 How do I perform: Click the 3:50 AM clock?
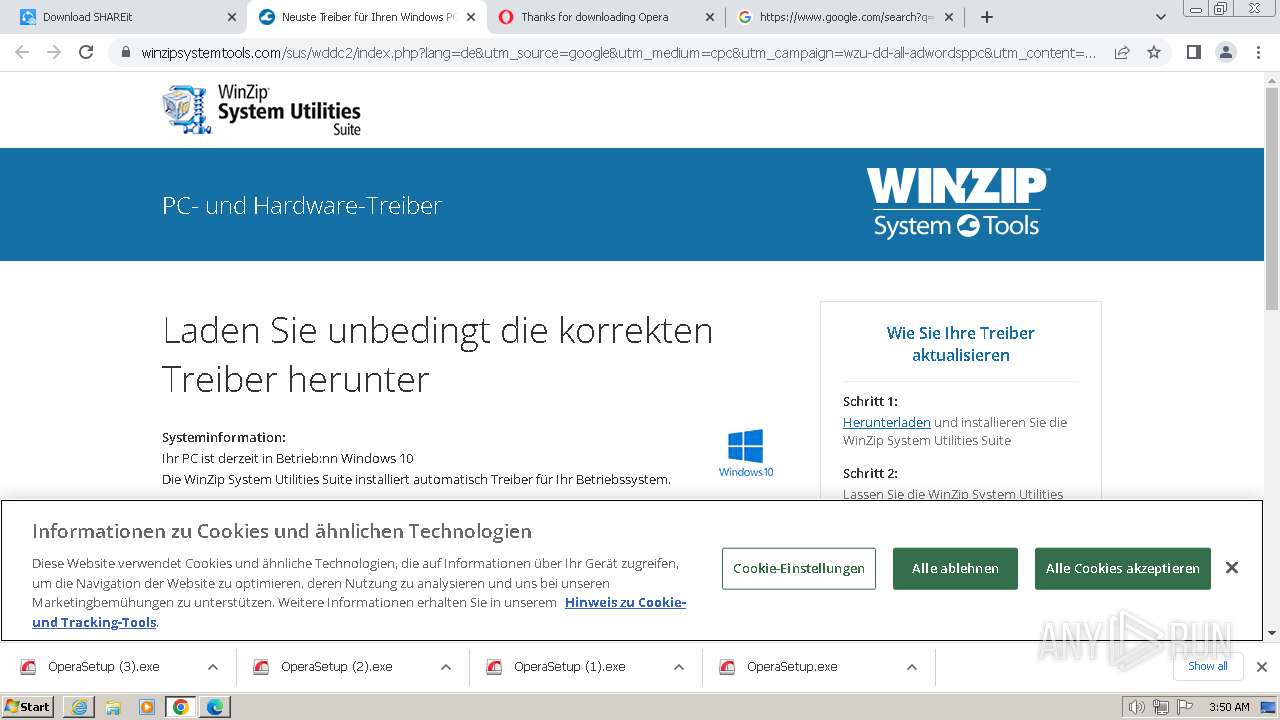coord(1229,707)
